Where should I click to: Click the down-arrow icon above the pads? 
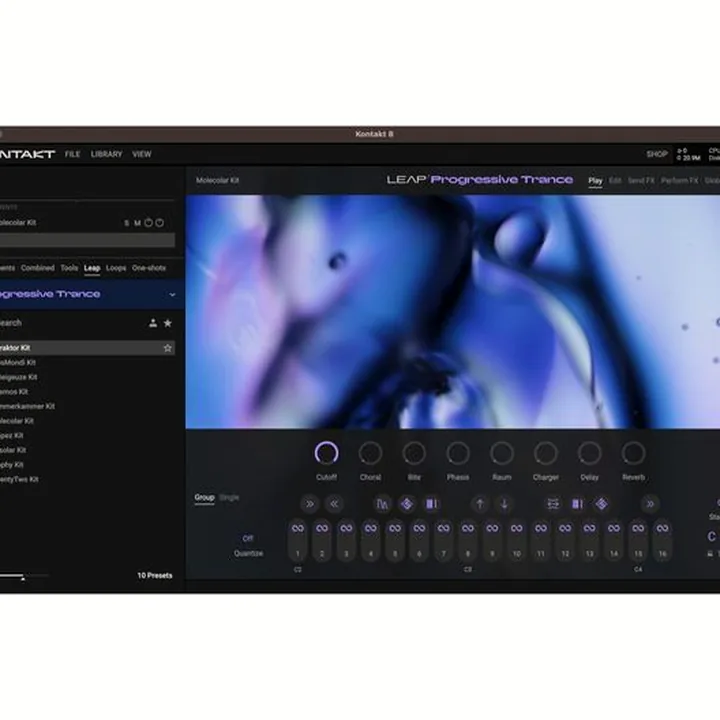pyautogui.click(x=504, y=504)
